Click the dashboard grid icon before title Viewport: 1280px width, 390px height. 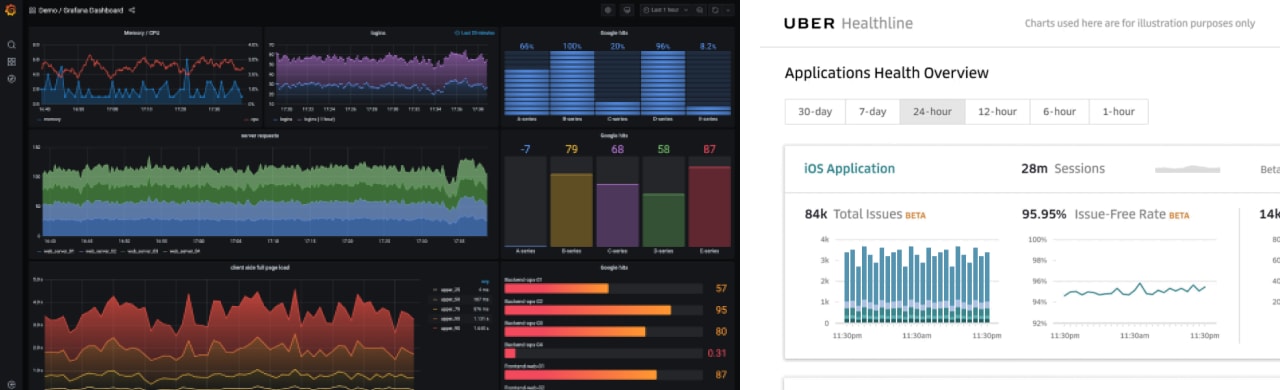click(x=32, y=10)
